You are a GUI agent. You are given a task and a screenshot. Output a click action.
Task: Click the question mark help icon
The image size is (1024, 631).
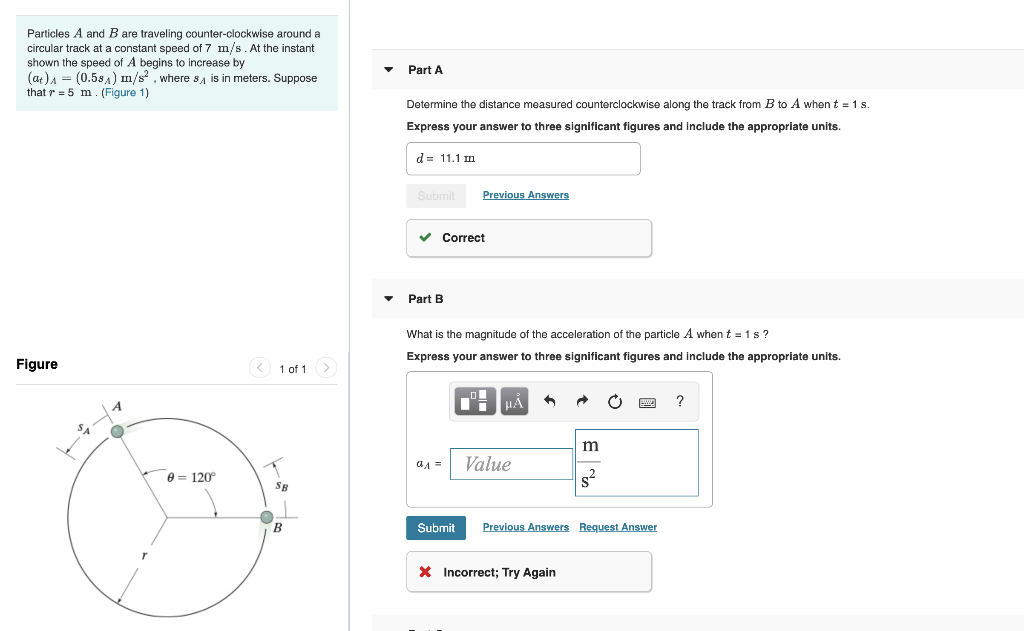(x=679, y=401)
